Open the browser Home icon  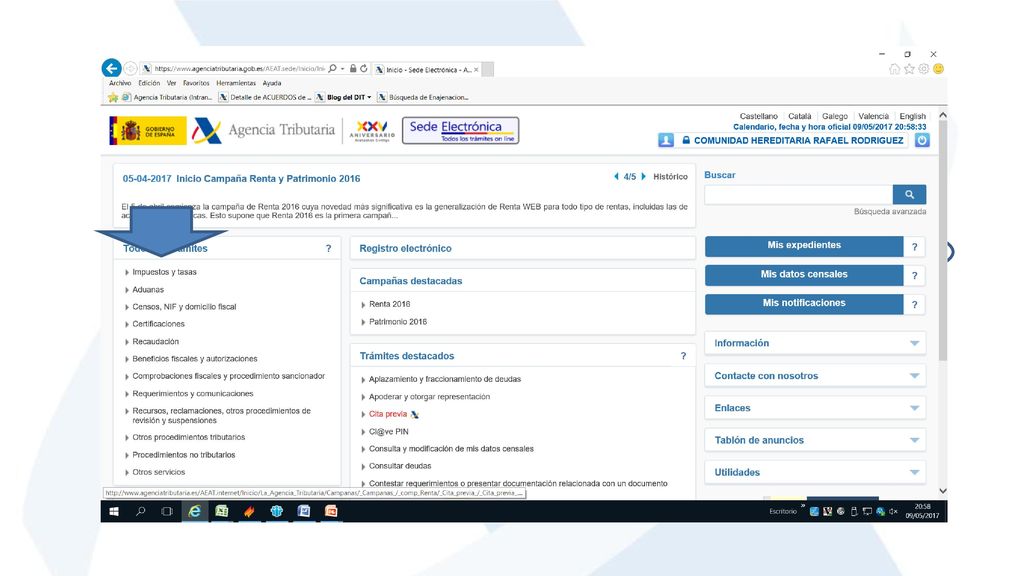[x=895, y=69]
